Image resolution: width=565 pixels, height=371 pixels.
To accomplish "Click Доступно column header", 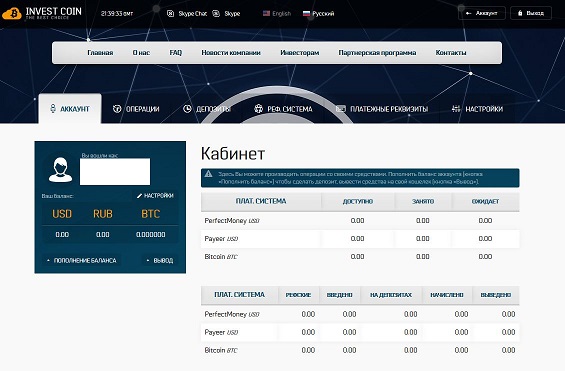I will pos(358,201).
